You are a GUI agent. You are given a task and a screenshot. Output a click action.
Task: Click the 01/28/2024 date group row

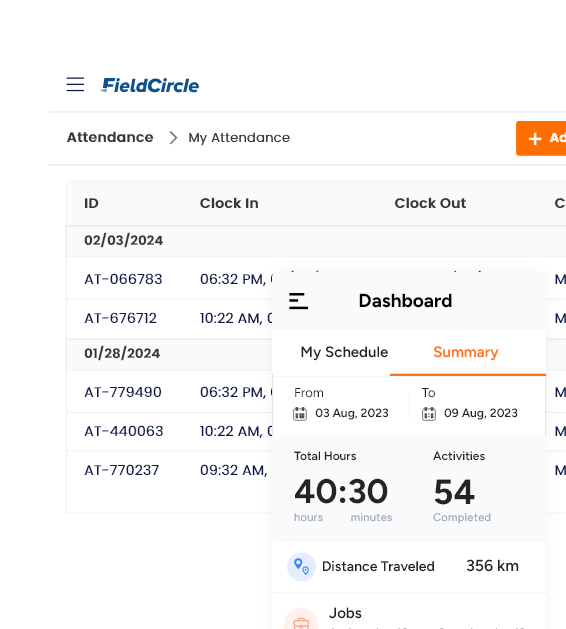click(169, 354)
